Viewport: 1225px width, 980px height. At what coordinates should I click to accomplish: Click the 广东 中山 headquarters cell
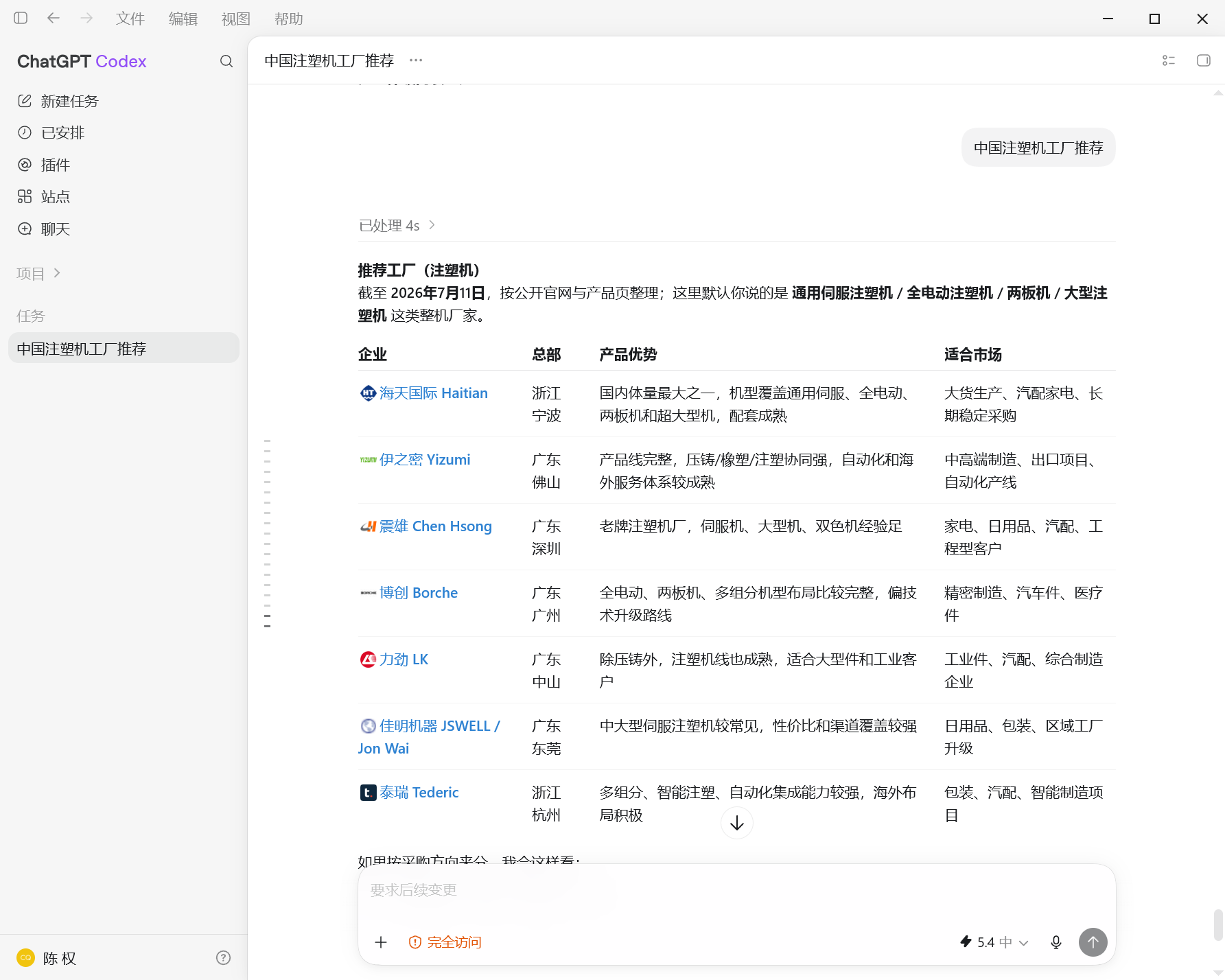point(546,670)
